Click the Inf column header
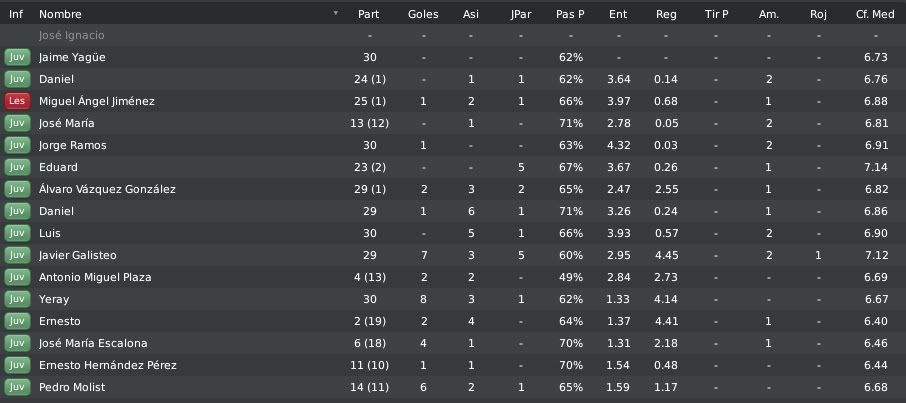The width and height of the screenshot is (906, 403). 16,14
